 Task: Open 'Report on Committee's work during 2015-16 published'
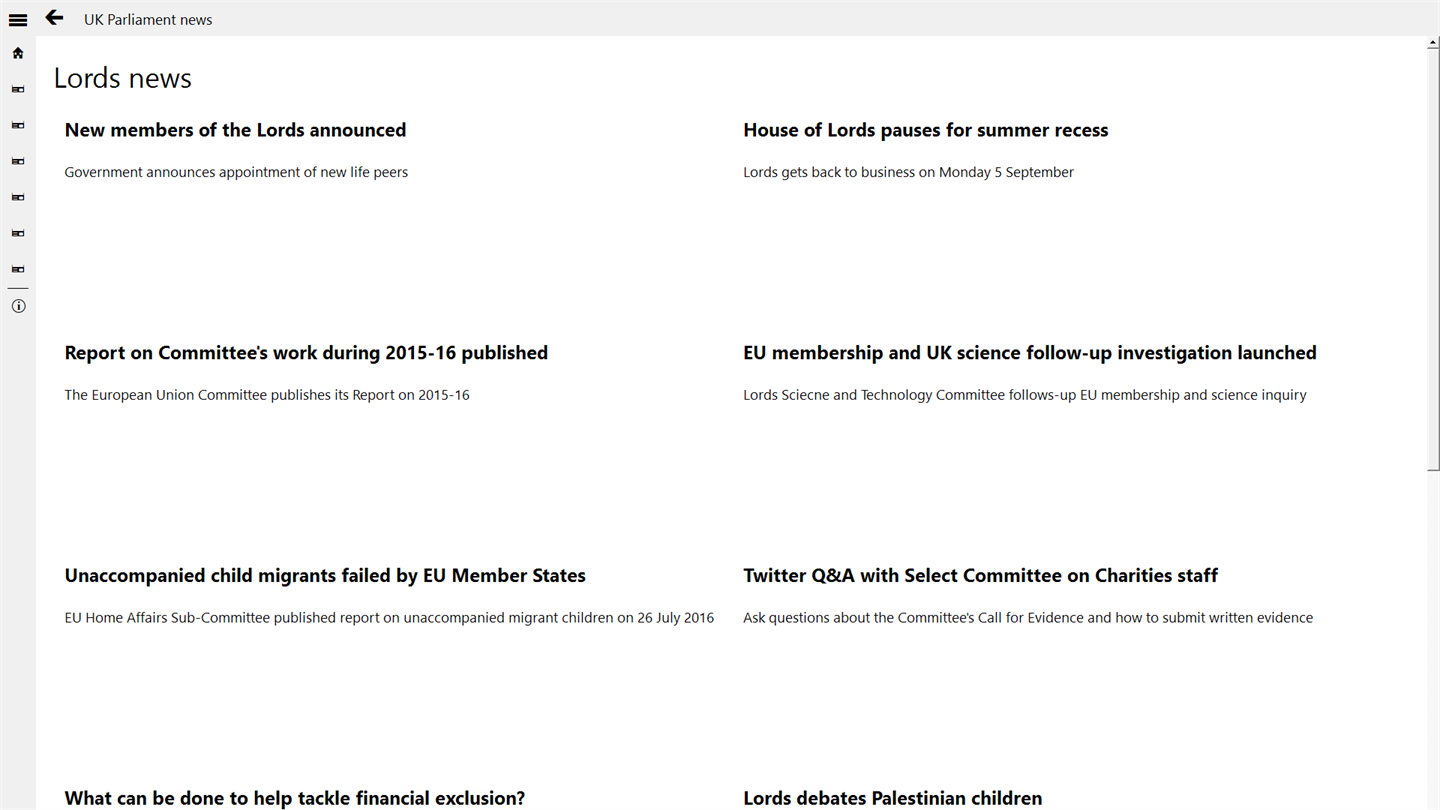click(306, 353)
